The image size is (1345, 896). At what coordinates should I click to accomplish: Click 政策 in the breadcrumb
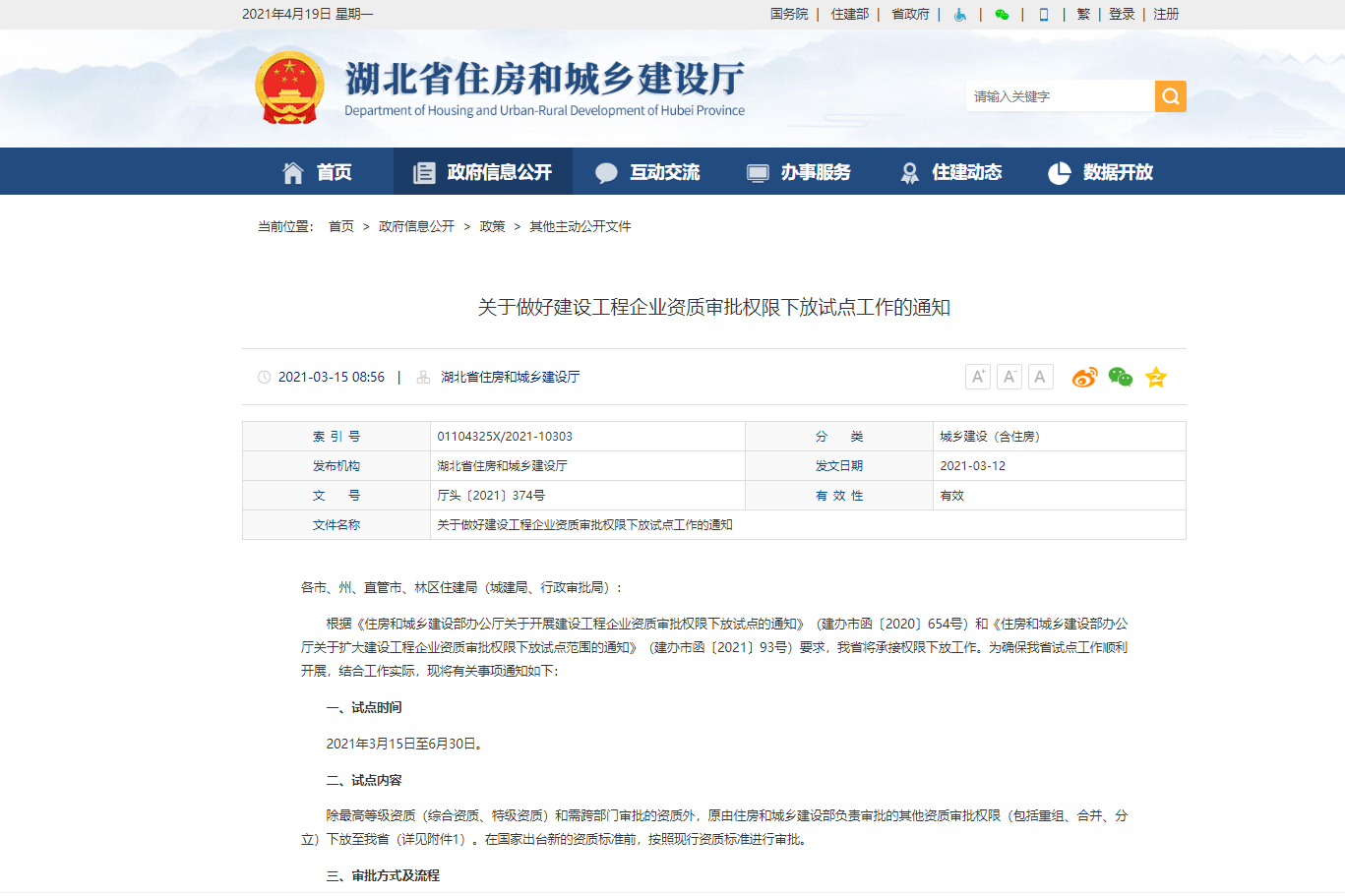(492, 226)
